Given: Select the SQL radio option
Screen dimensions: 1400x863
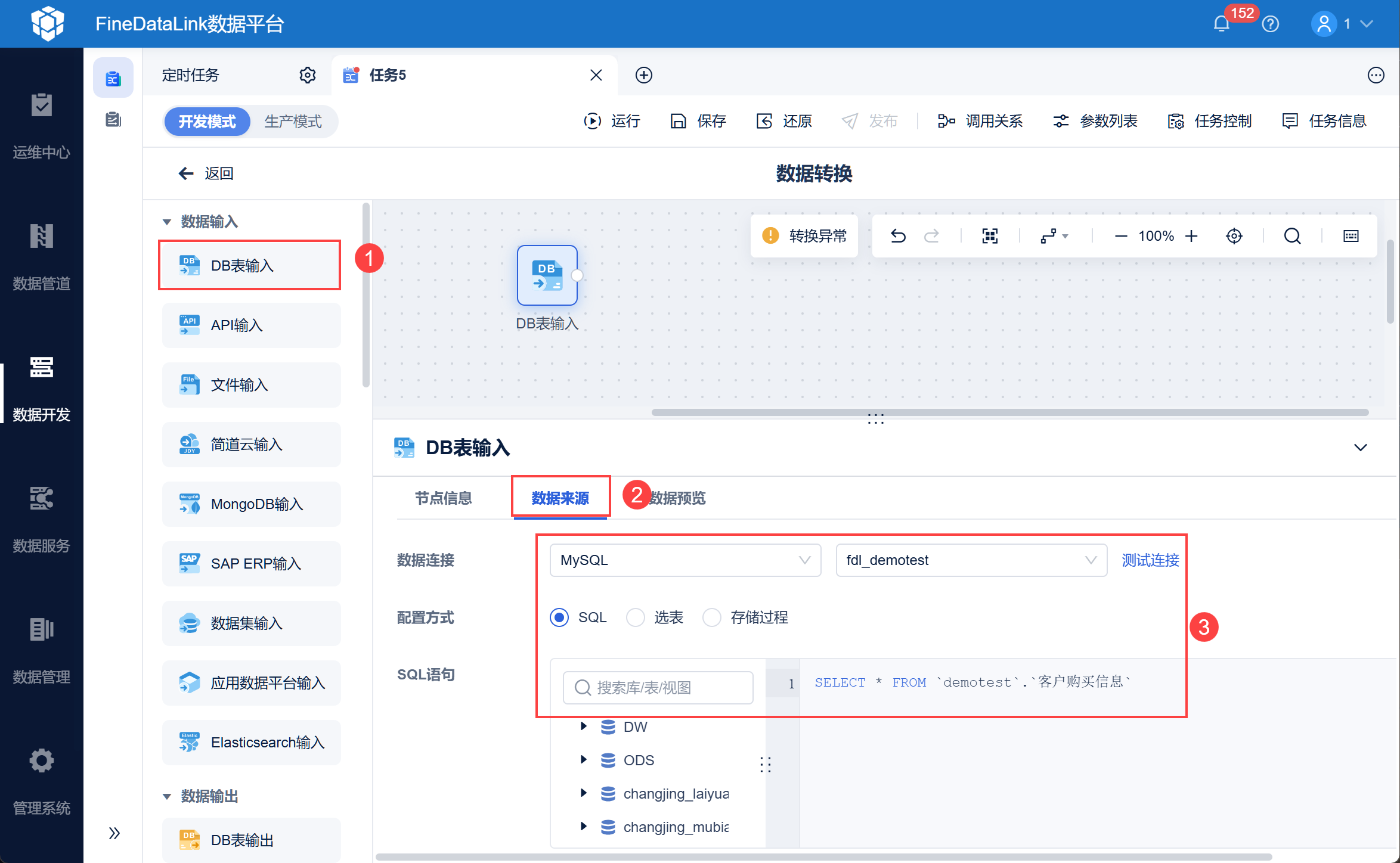Looking at the screenshot, I should (559, 617).
